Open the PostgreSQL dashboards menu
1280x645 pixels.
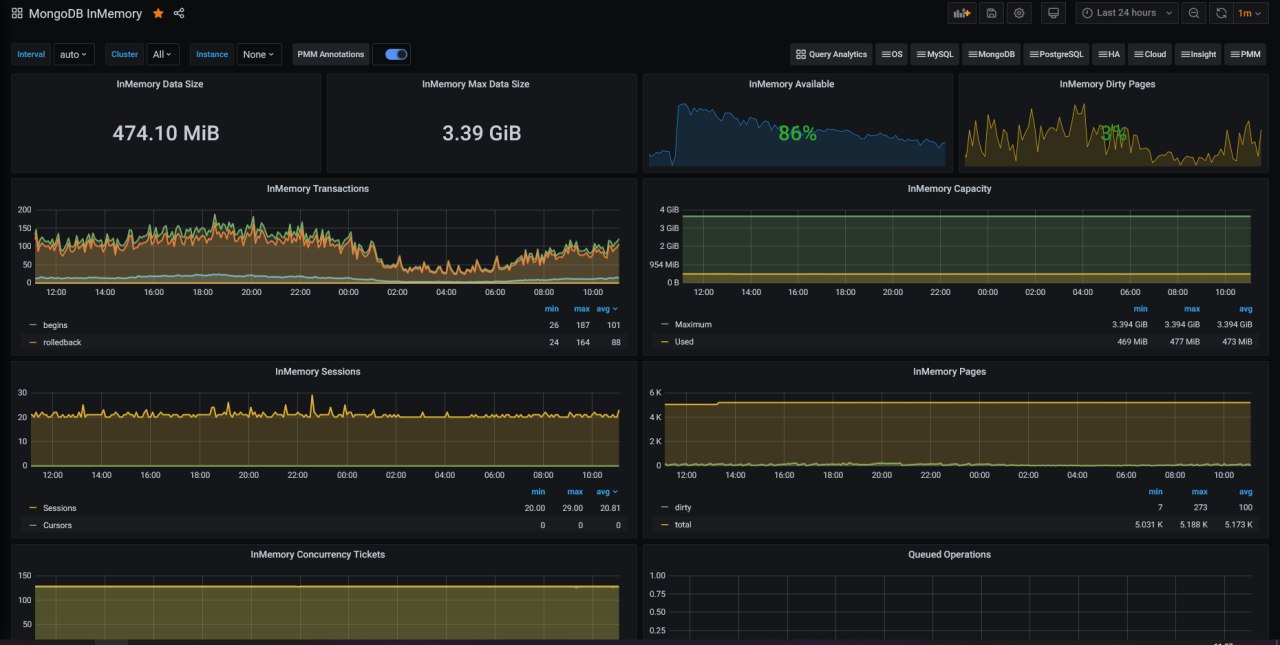point(1056,54)
